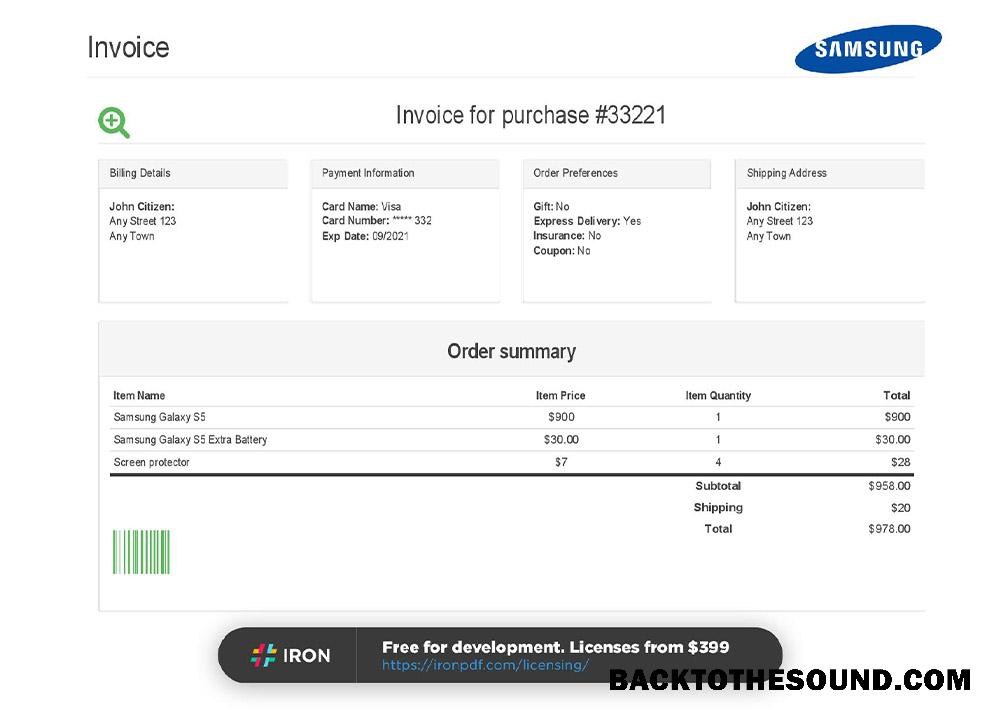The width and height of the screenshot is (1000, 720).
Task: Click the Total column header
Action: click(x=897, y=395)
